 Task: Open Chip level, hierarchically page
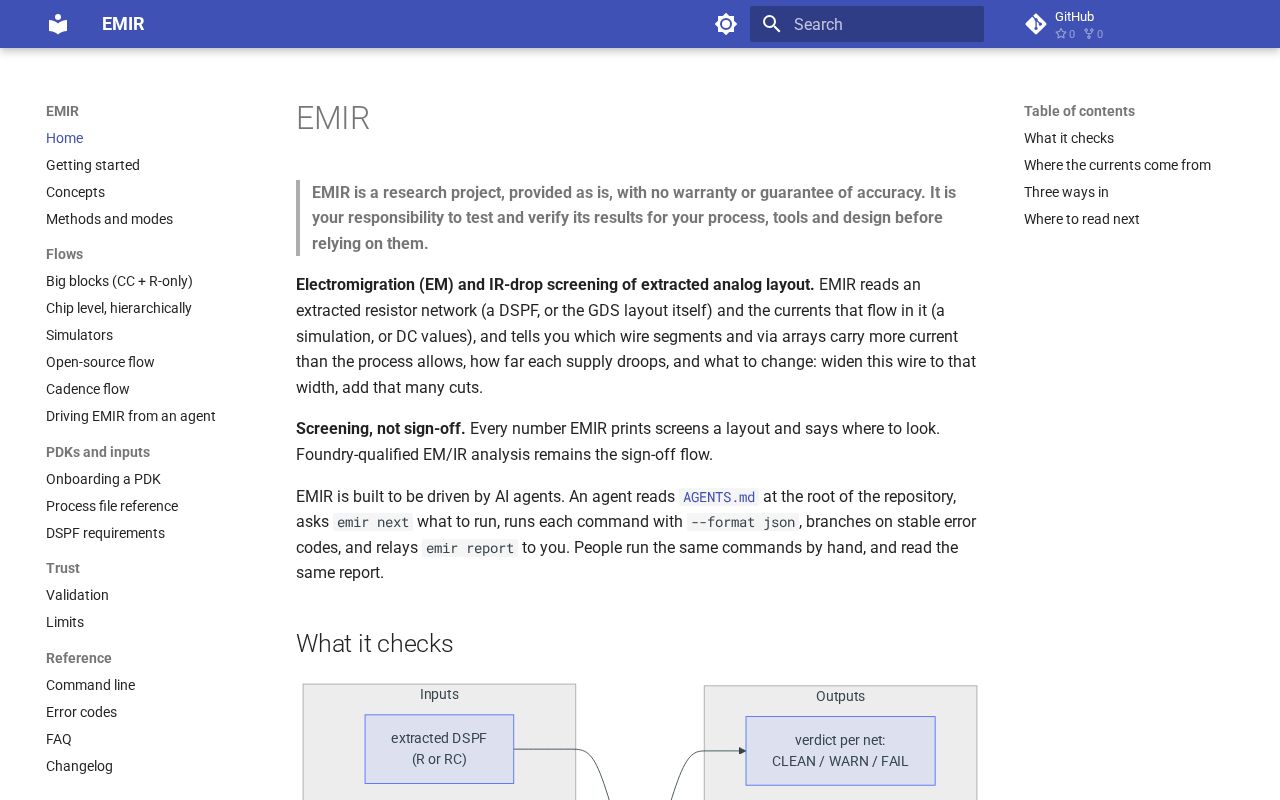click(x=119, y=308)
